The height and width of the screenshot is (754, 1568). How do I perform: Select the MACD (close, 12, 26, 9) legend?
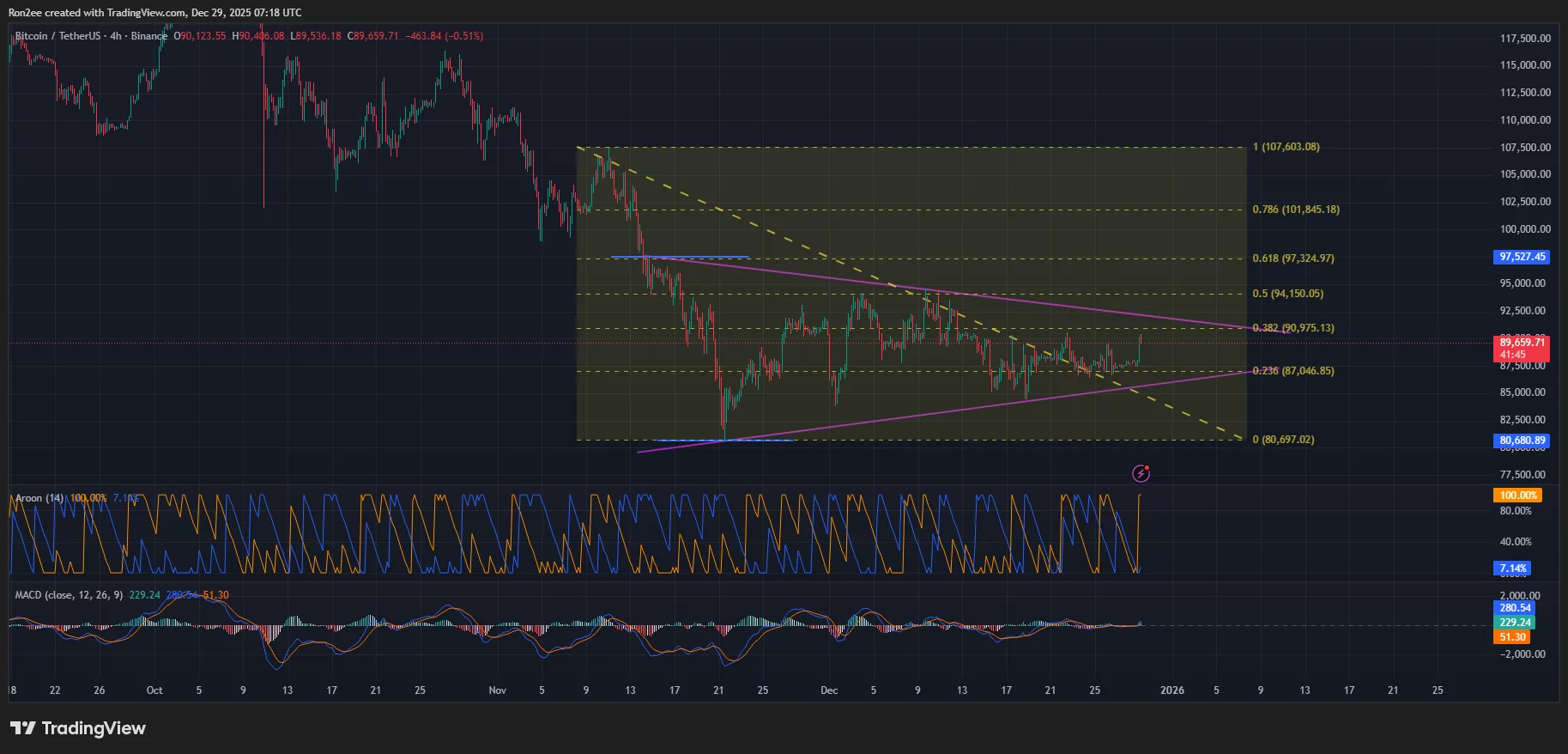(x=69, y=595)
